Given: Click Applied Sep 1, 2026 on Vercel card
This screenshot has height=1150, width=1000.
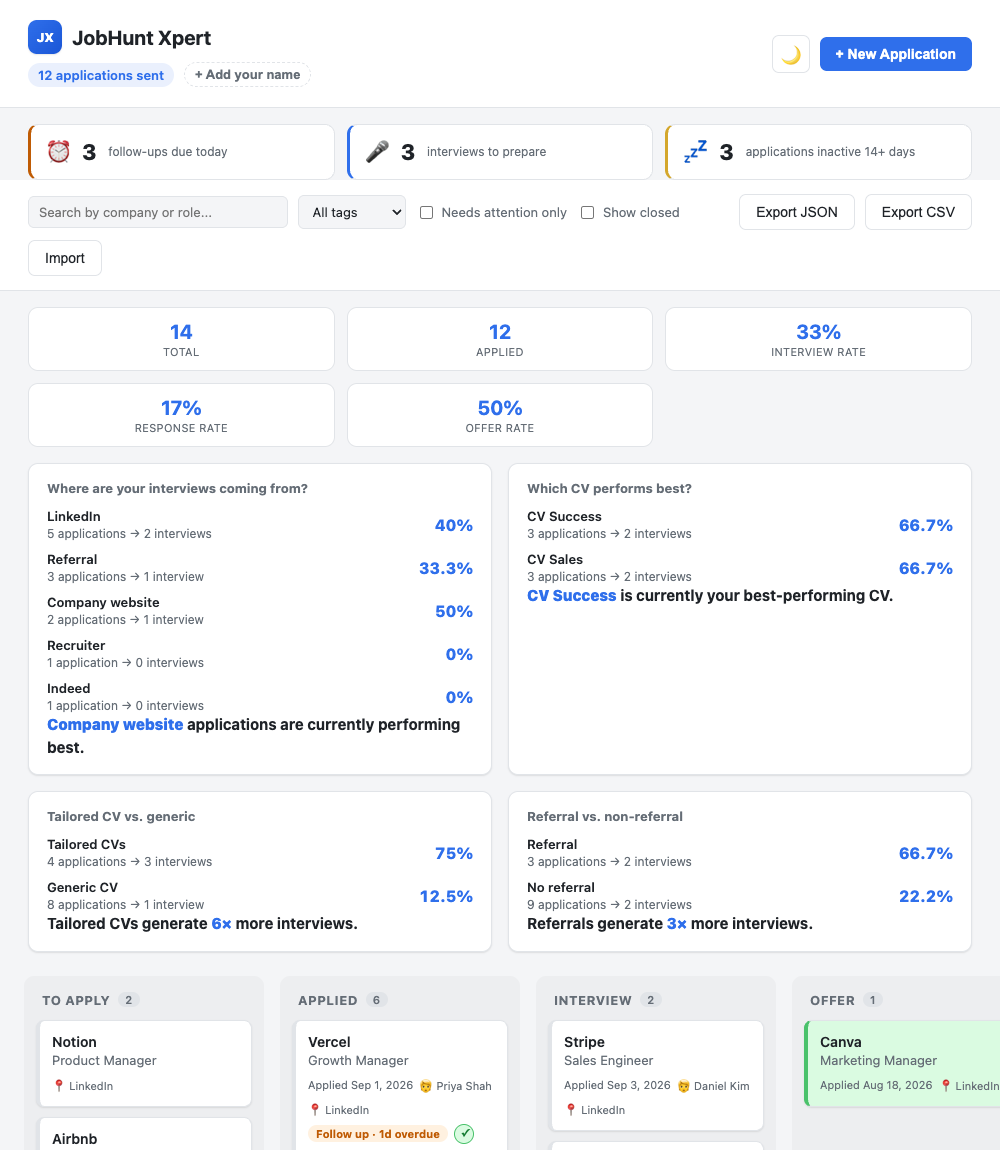Looking at the screenshot, I should 360,1085.
